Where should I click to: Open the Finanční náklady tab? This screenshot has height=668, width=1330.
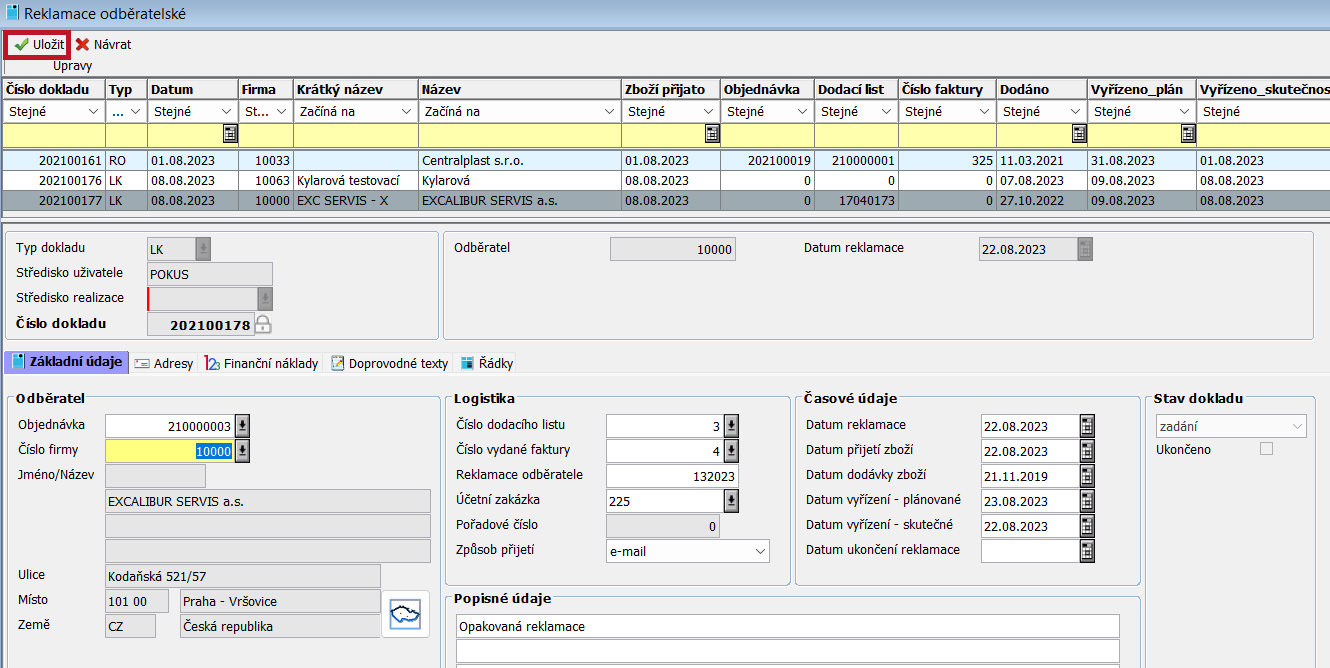(x=262, y=363)
